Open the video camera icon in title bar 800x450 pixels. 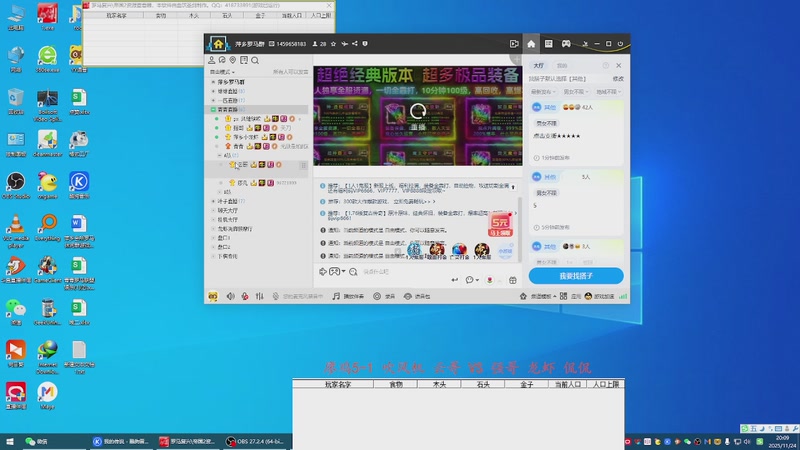(514, 44)
